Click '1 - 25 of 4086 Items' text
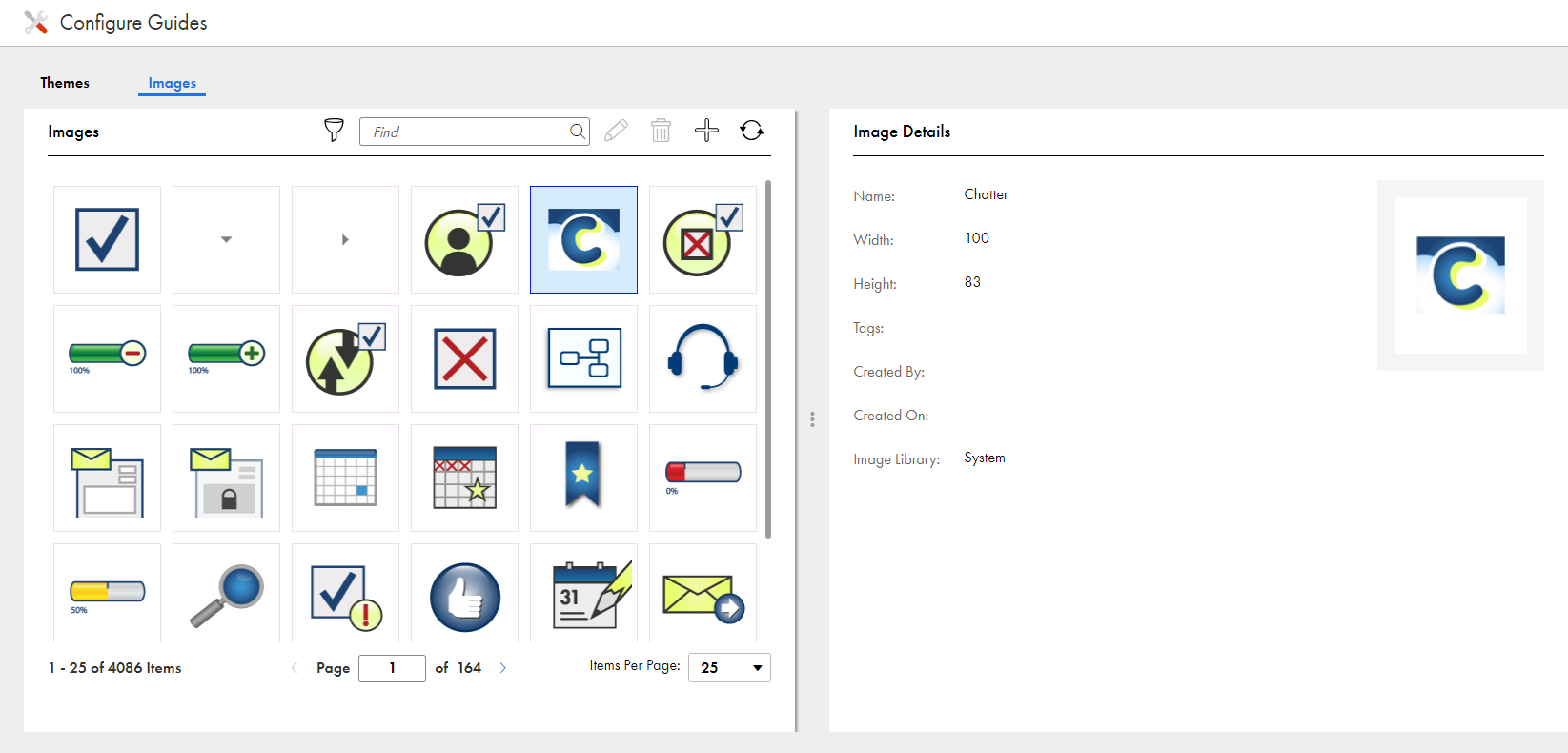Image resolution: width=1568 pixels, height=753 pixels. (x=114, y=668)
